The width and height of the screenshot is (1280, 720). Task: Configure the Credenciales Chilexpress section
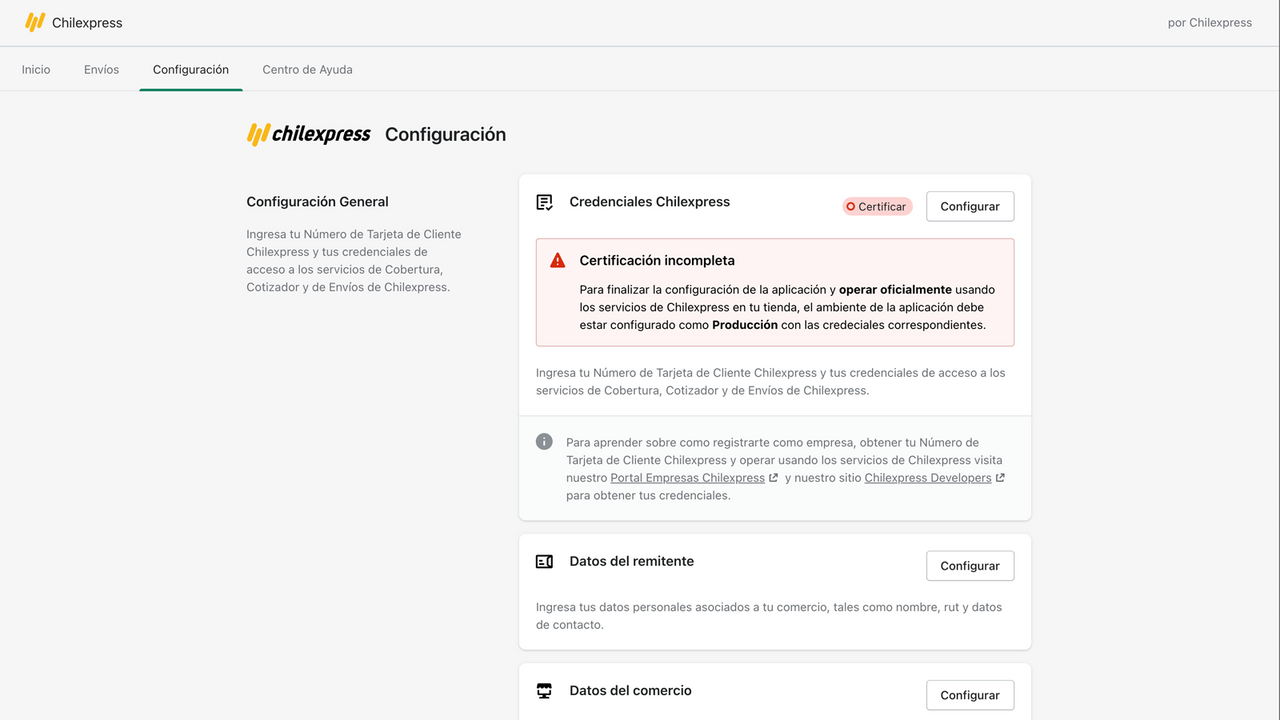969,206
